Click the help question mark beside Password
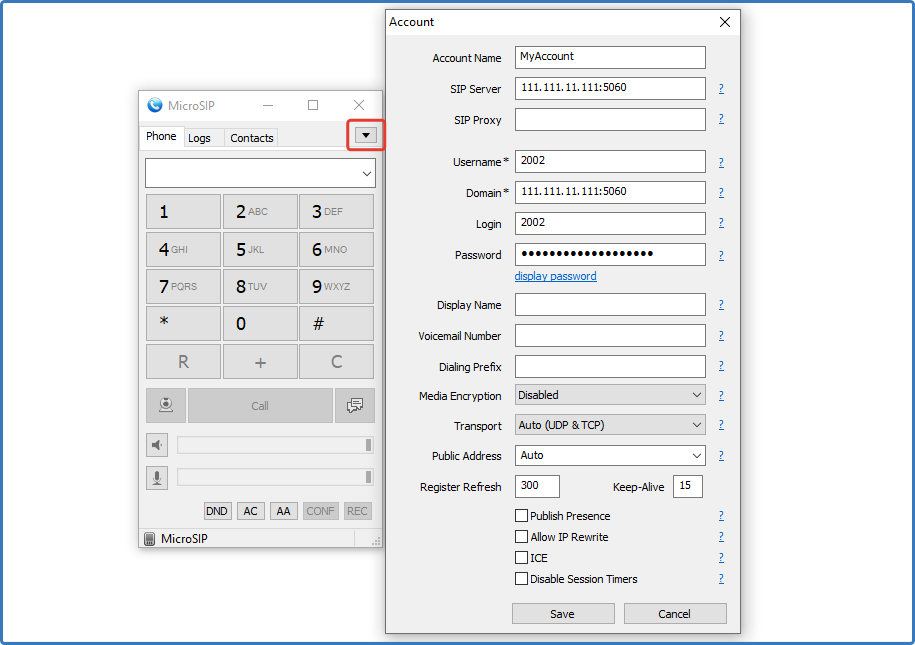This screenshot has width=915, height=645. [x=720, y=255]
